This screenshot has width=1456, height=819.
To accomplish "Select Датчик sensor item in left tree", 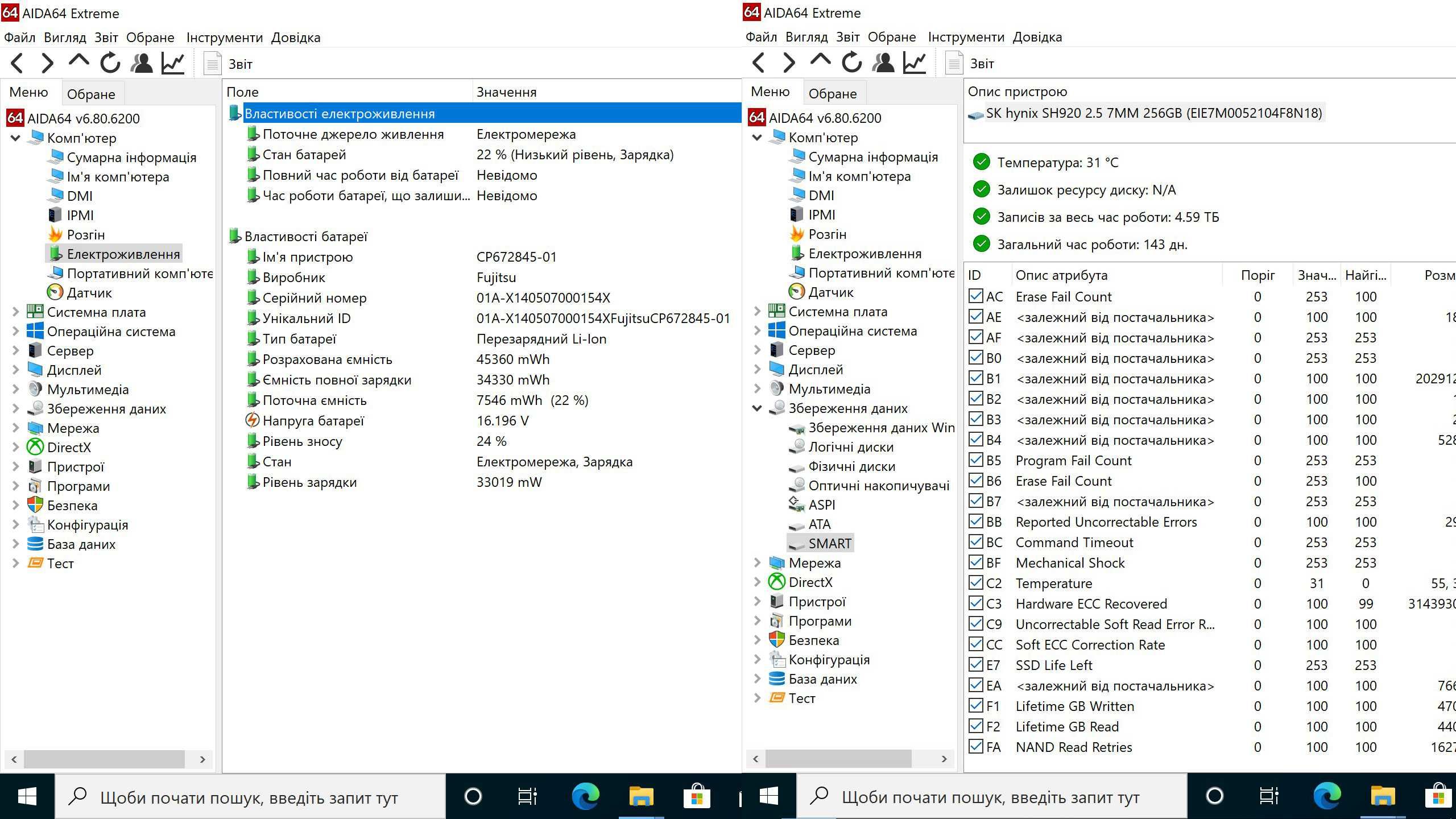I will 79,293.
